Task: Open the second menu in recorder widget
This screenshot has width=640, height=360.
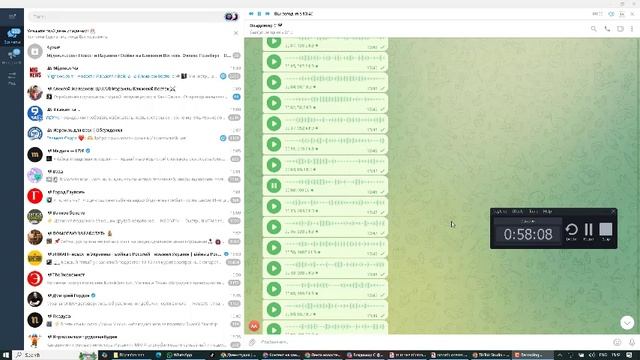Action: (x=518, y=211)
